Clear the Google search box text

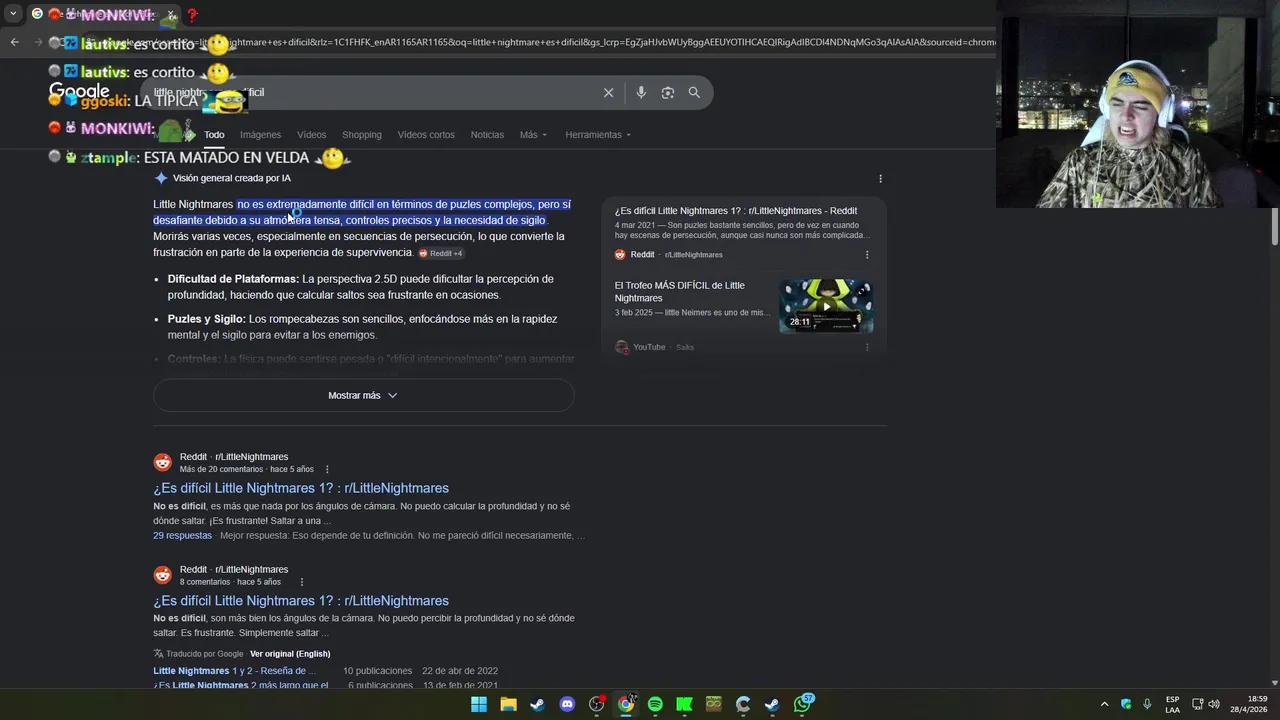[608, 92]
